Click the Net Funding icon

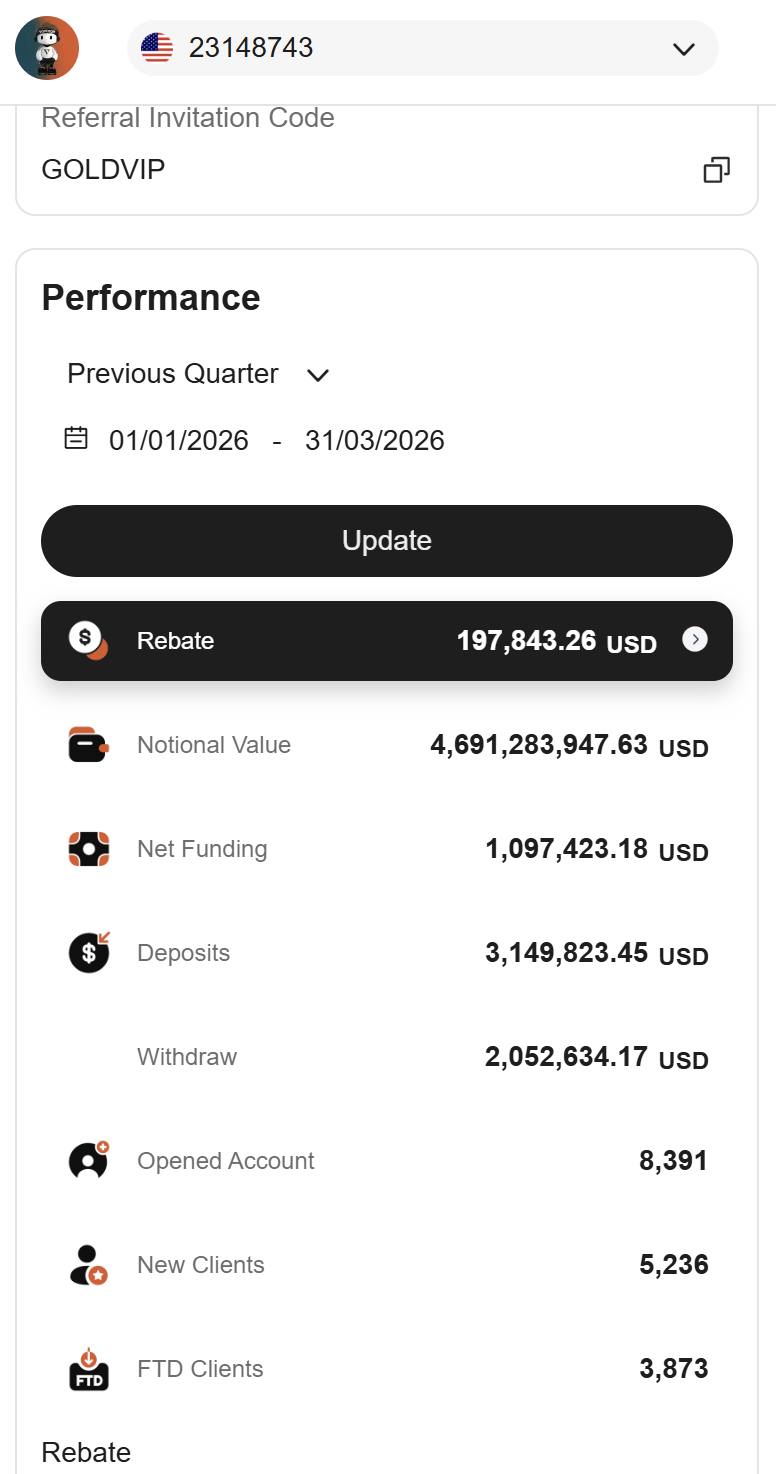coord(88,849)
